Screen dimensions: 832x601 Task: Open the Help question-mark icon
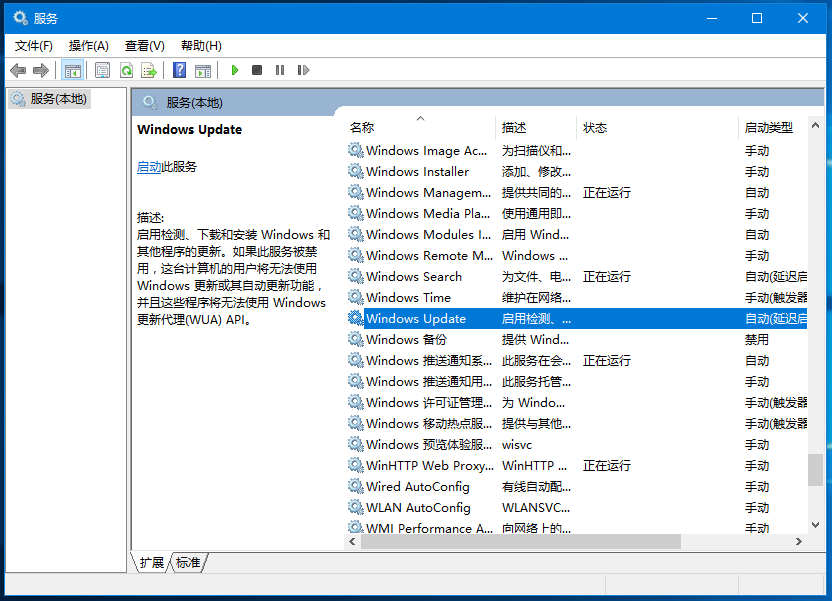point(179,70)
